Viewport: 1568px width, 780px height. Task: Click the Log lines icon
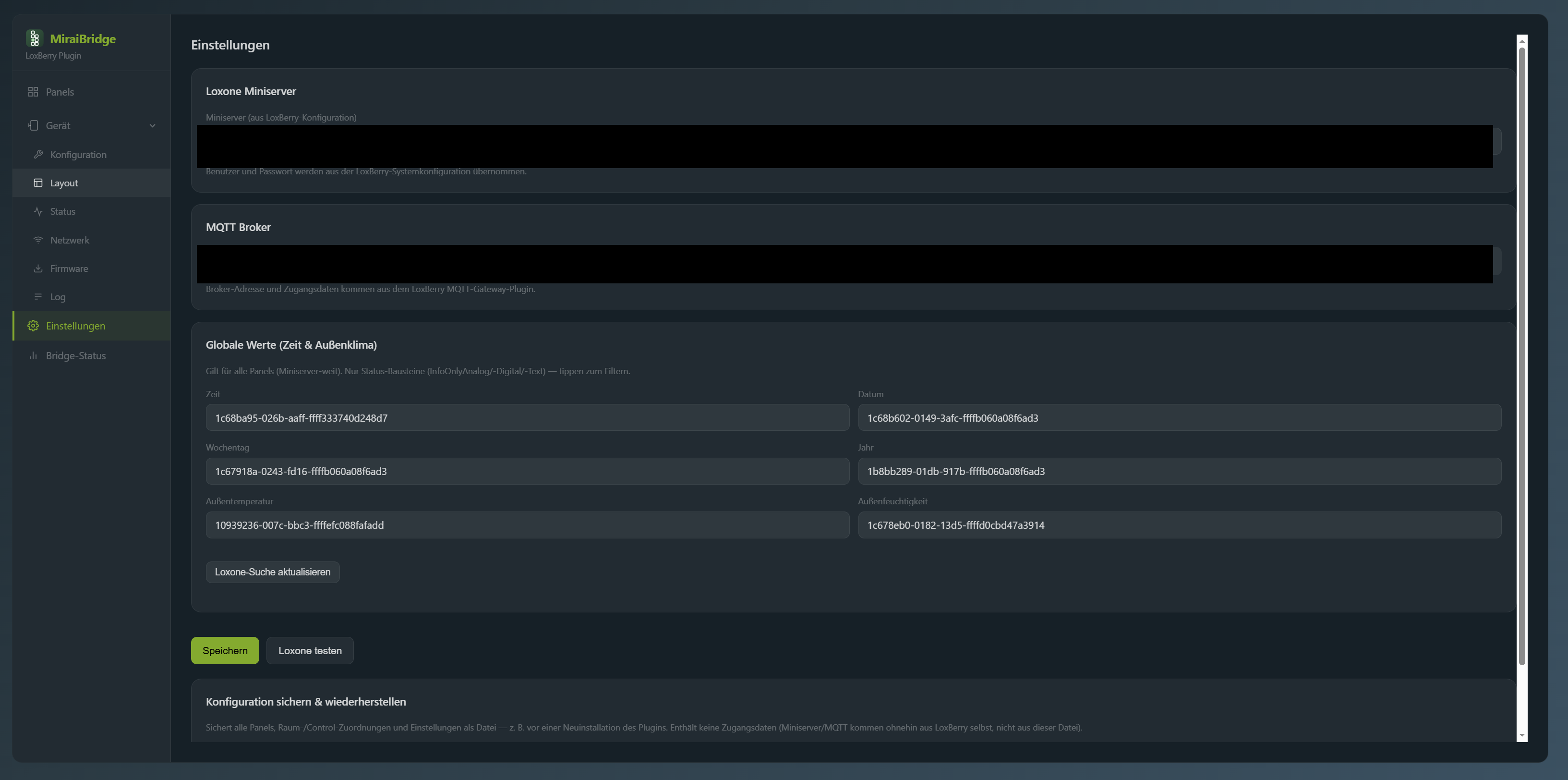(38, 297)
